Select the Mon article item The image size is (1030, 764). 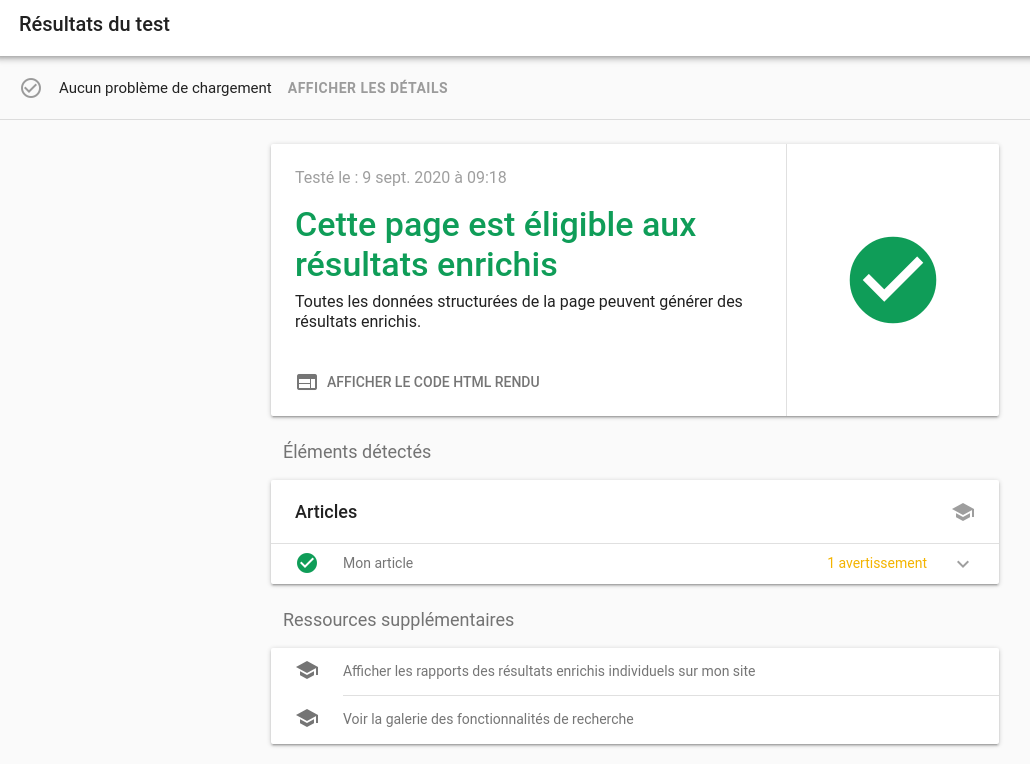pos(378,563)
